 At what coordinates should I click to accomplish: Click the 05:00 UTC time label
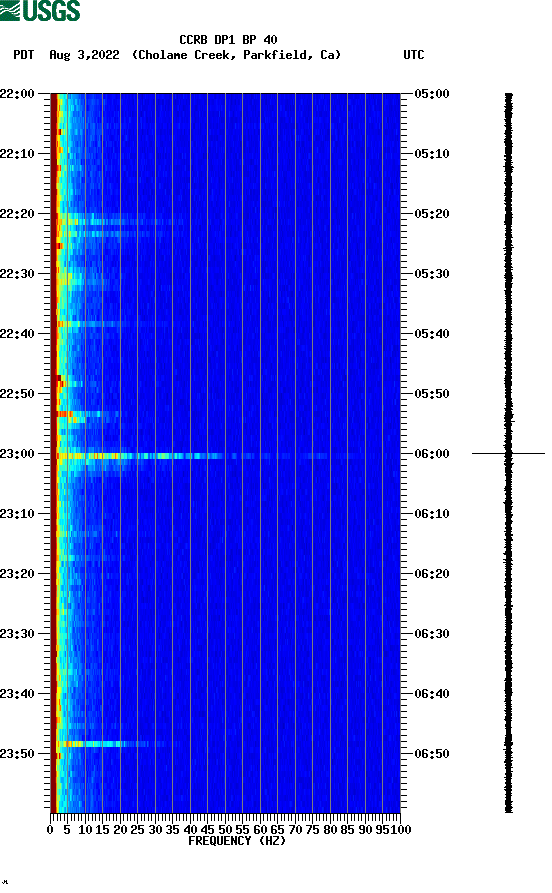(432, 93)
